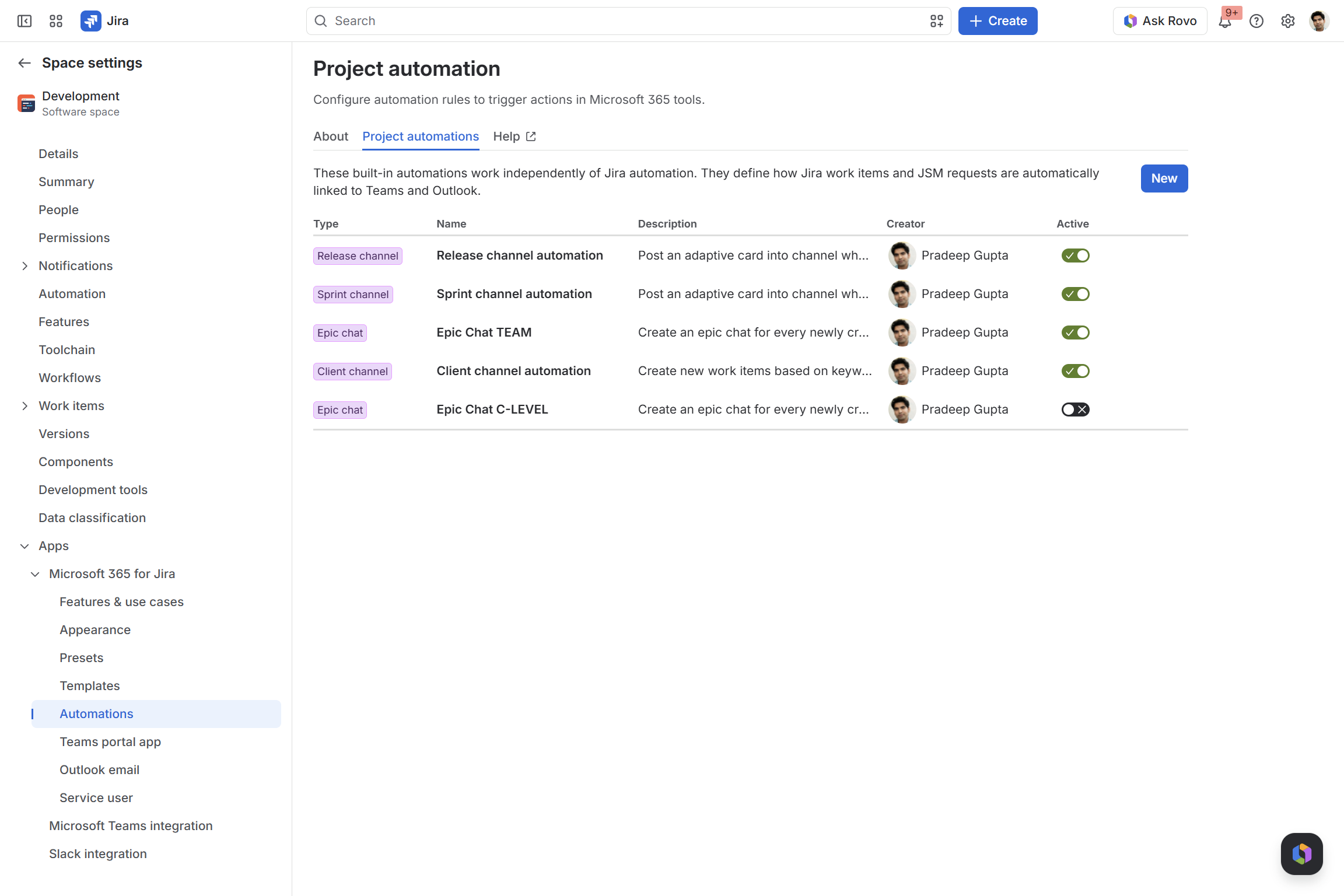This screenshot has height=896, width=1344.
Task: Switch to the About tab
Action: click(331, 136)
